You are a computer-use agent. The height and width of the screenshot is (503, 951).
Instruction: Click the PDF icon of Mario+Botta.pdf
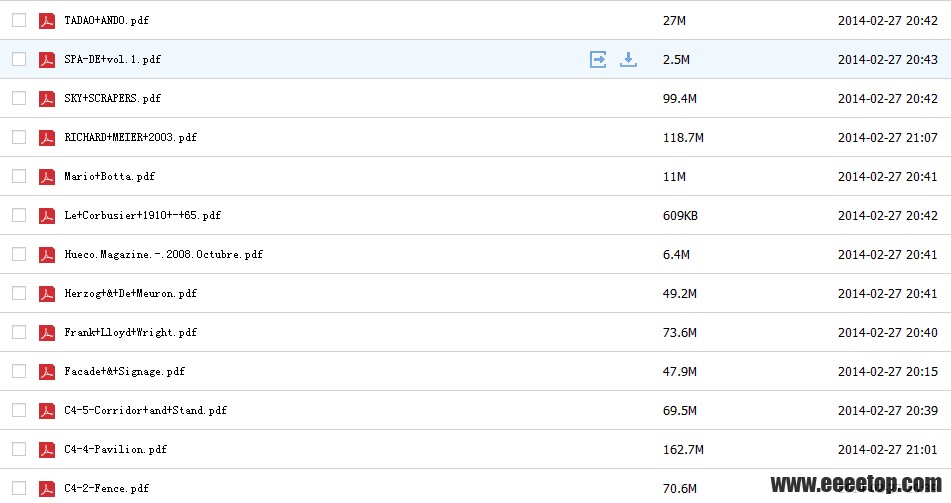[x=47, y=177]
